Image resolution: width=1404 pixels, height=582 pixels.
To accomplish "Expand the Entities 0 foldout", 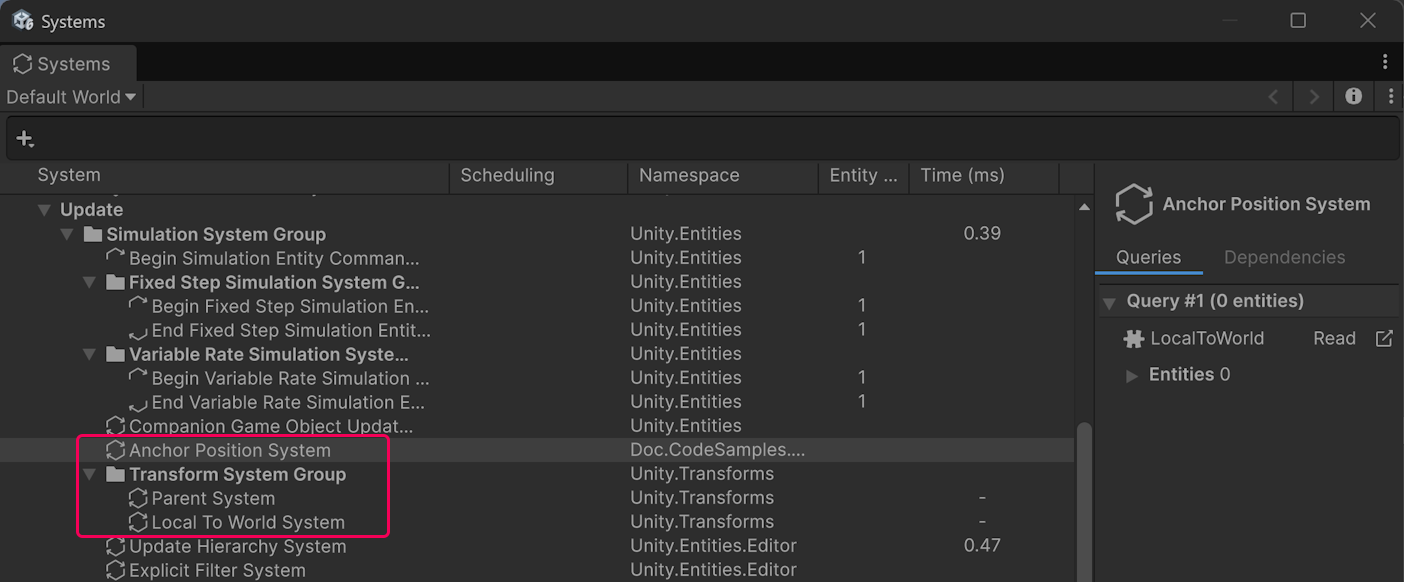I will [x=1132, y=376].
